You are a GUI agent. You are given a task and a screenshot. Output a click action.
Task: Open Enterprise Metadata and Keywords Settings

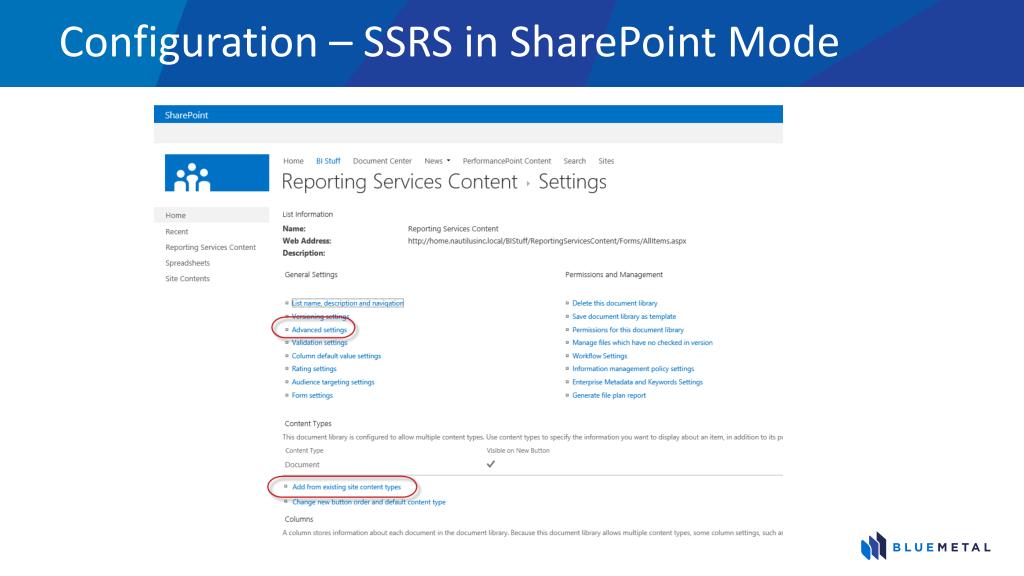point(637,382)
